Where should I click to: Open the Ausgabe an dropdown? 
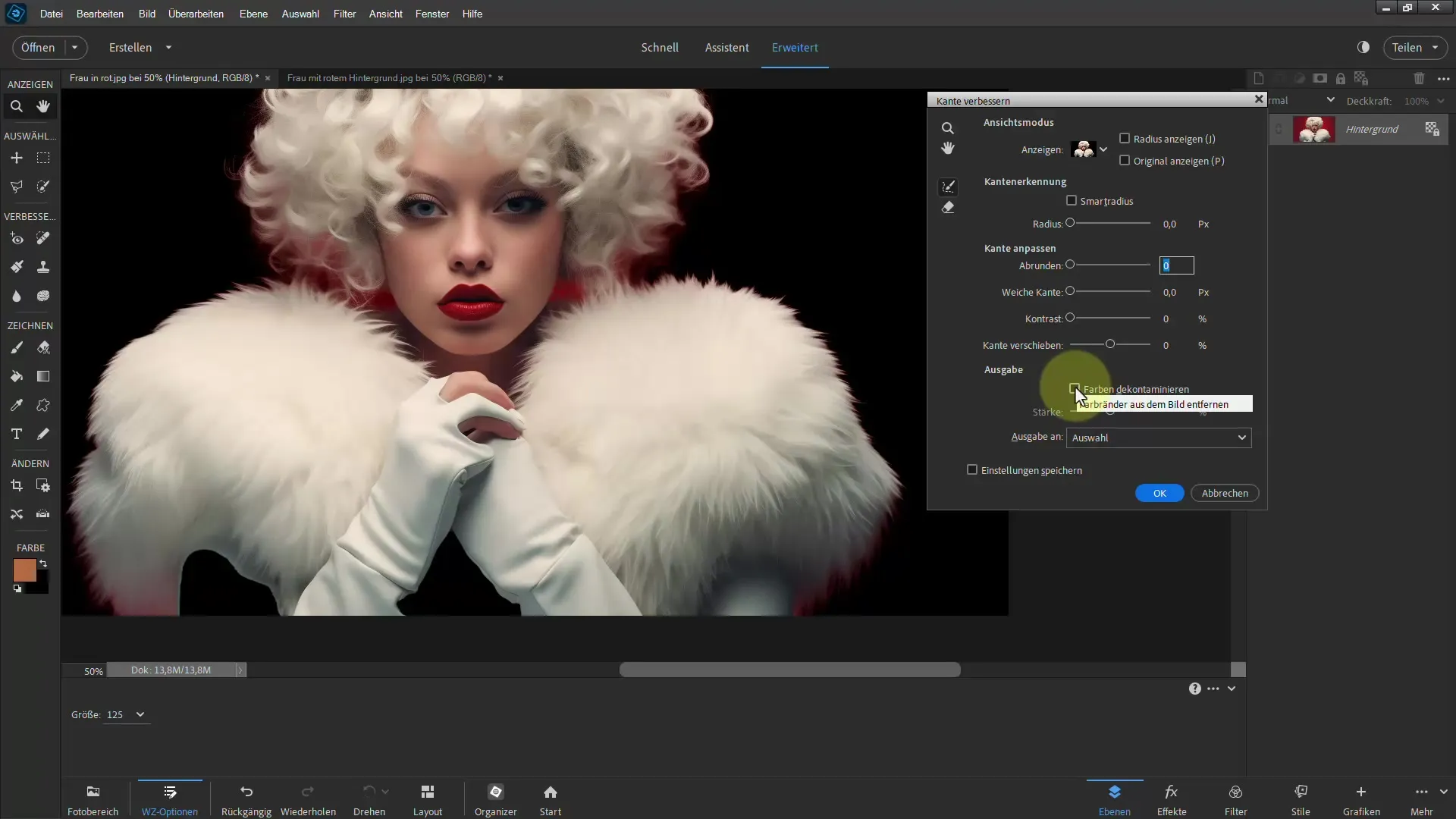tap(1159, 438)
